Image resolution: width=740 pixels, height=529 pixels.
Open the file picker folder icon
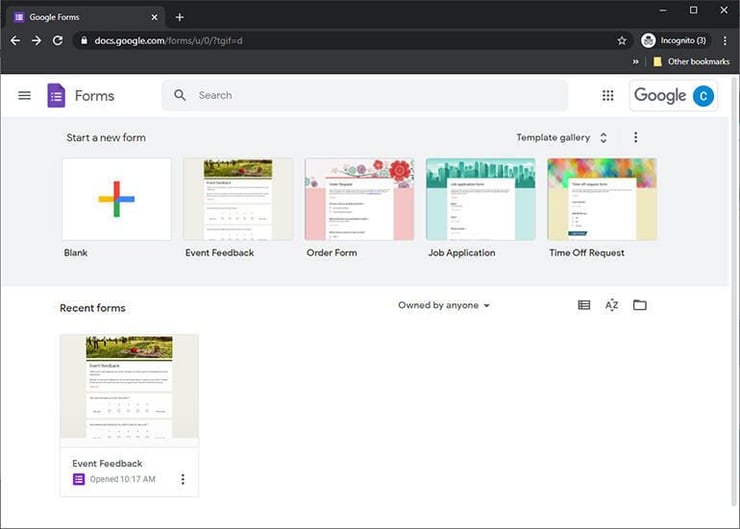click(640, 305)
